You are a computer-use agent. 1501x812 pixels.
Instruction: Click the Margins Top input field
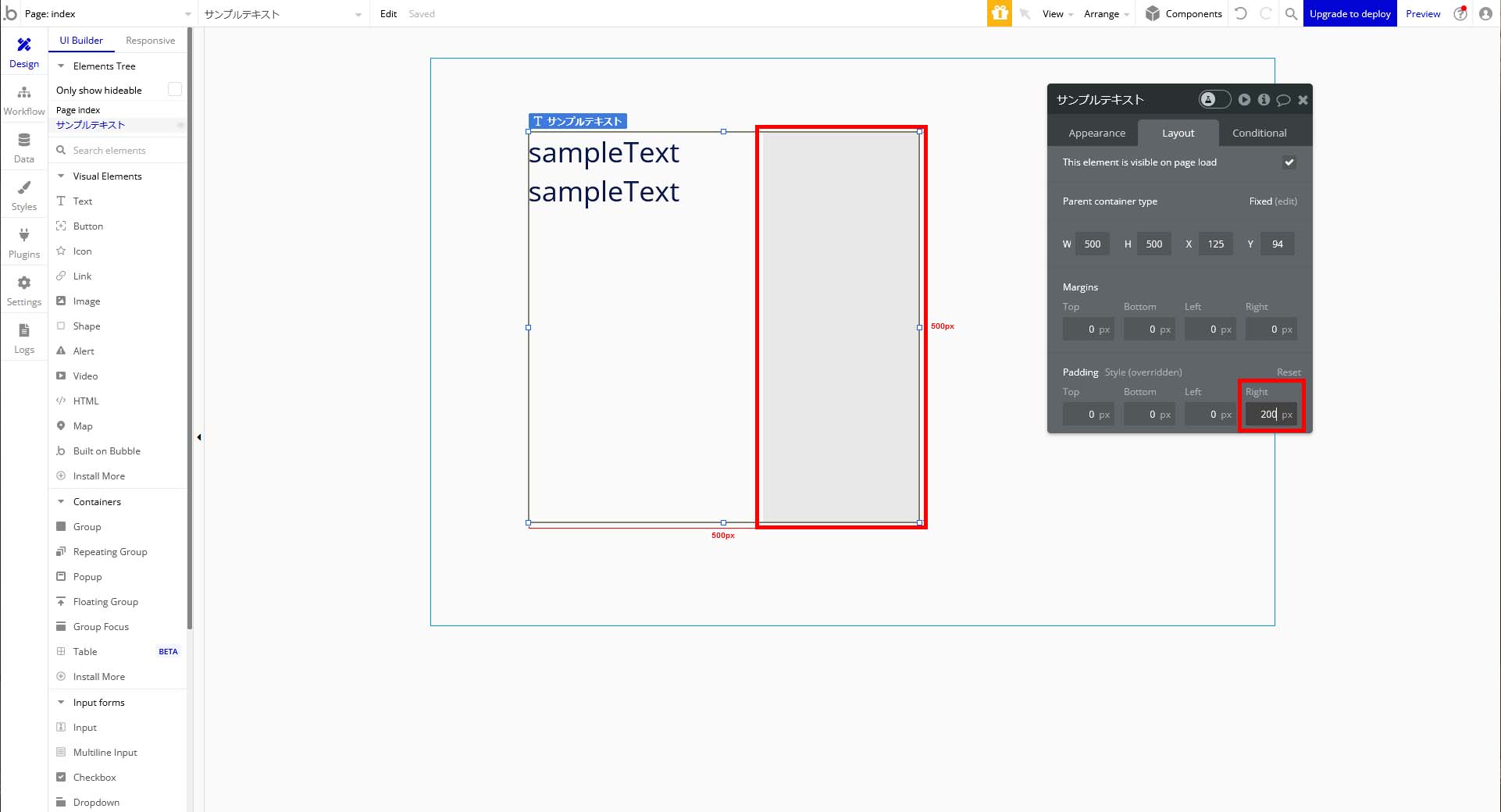click(x=1088, y=329)
